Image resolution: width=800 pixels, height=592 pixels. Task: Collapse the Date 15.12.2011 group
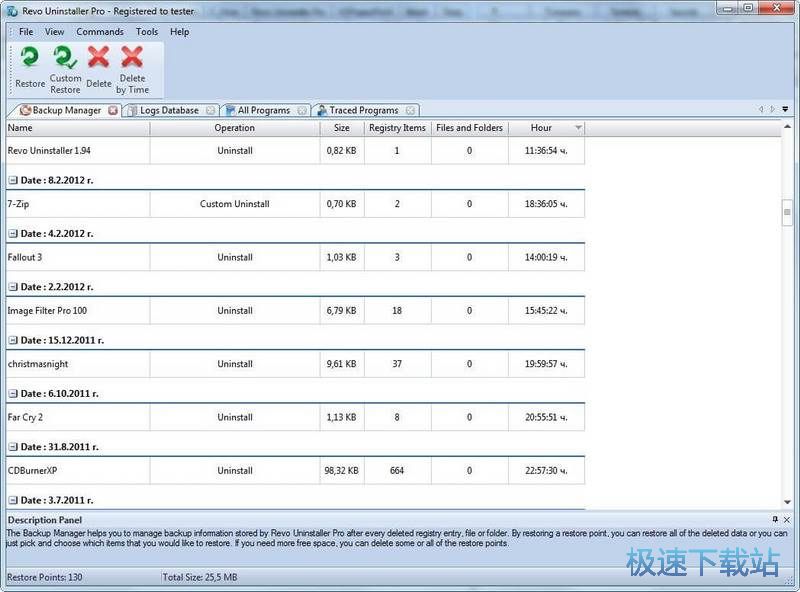13,340
